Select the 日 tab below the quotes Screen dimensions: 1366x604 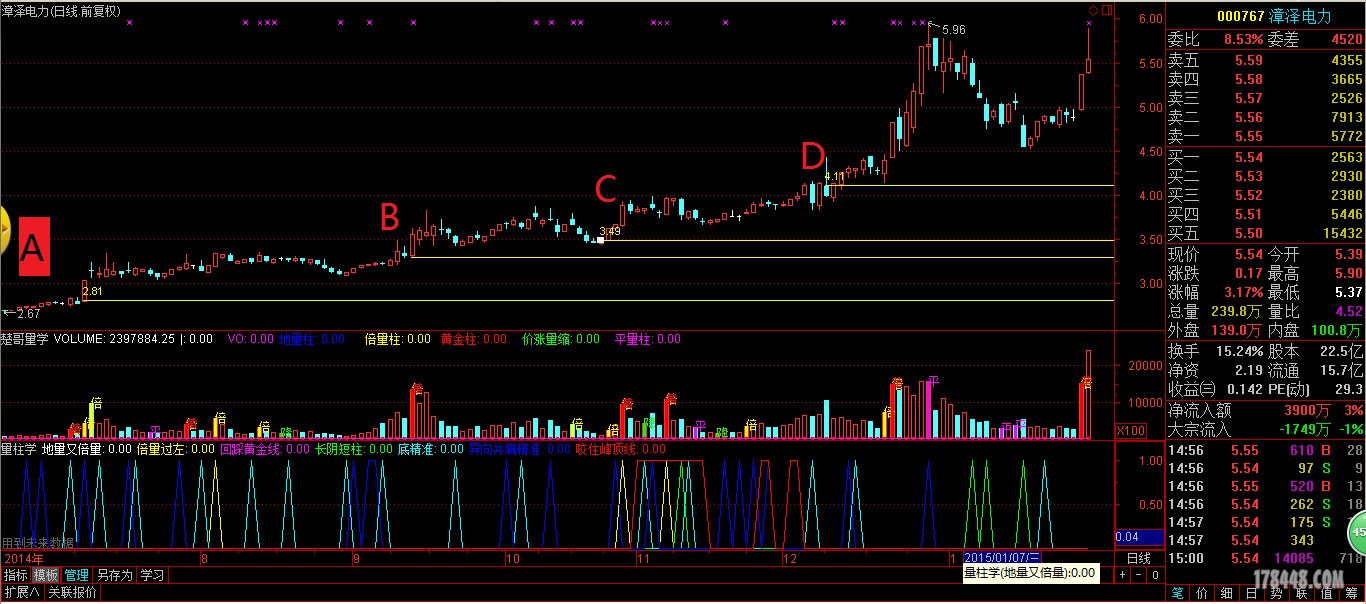[x=1253, y=593]
